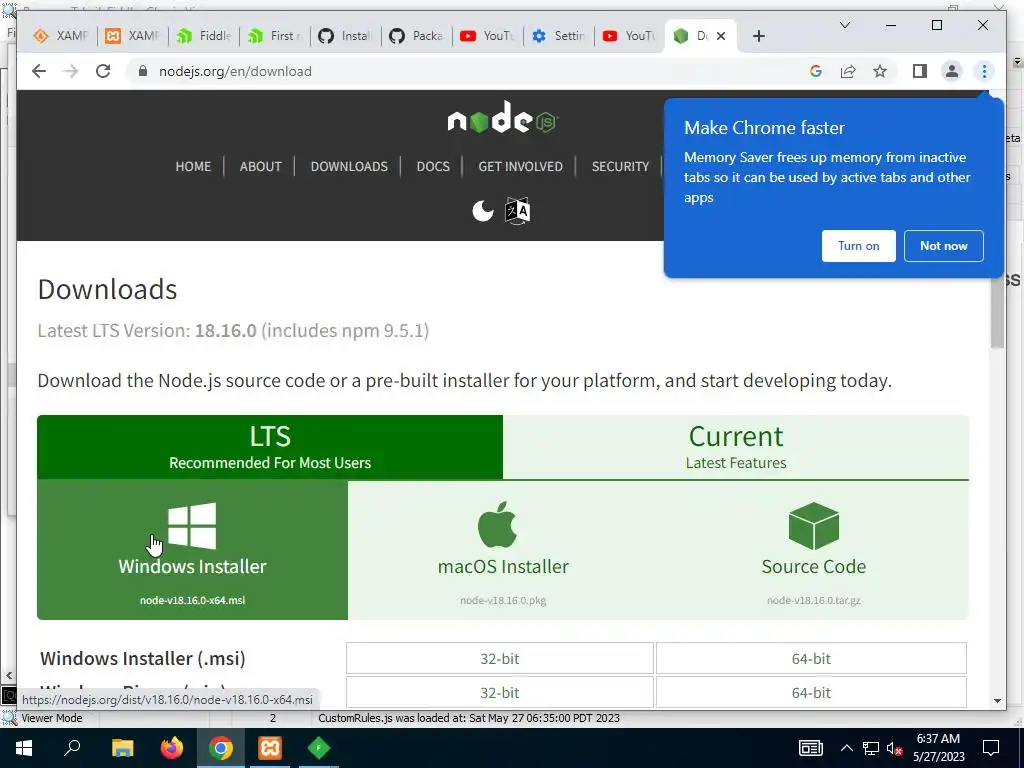This screenshot has width=1024, height=768.
Task: Switch to the Settings tab
Action: point(559,36)
